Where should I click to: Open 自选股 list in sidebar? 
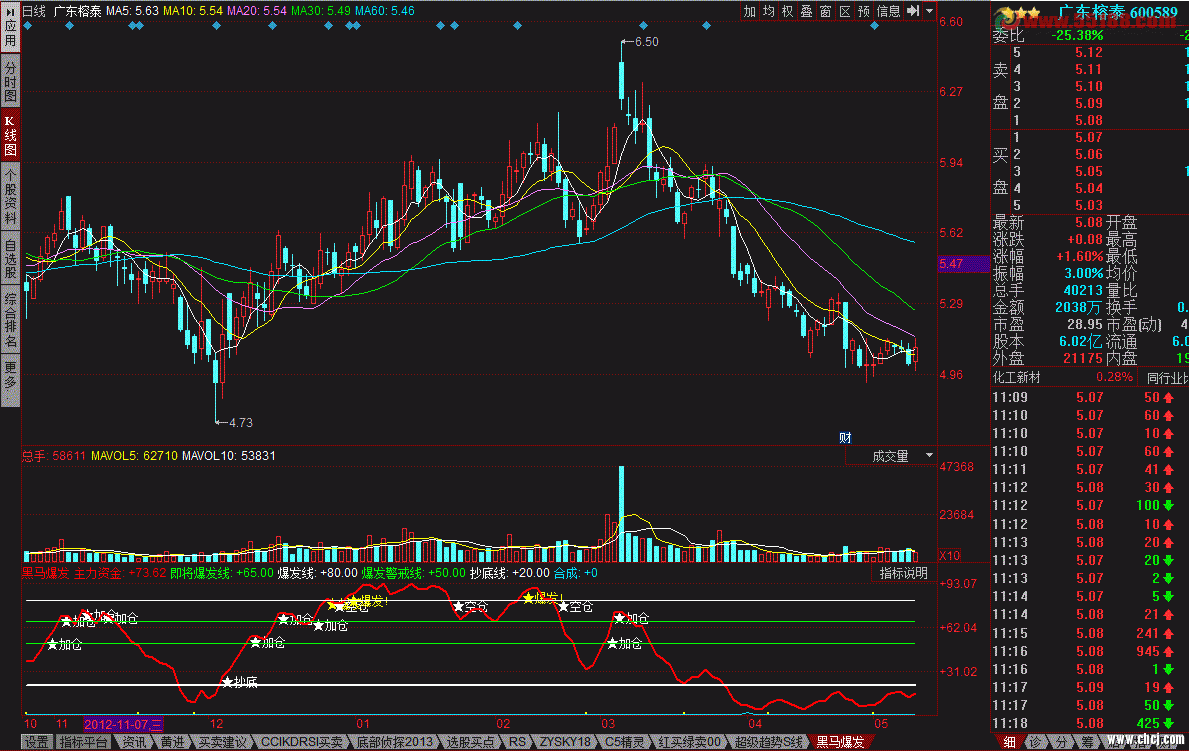10,259
